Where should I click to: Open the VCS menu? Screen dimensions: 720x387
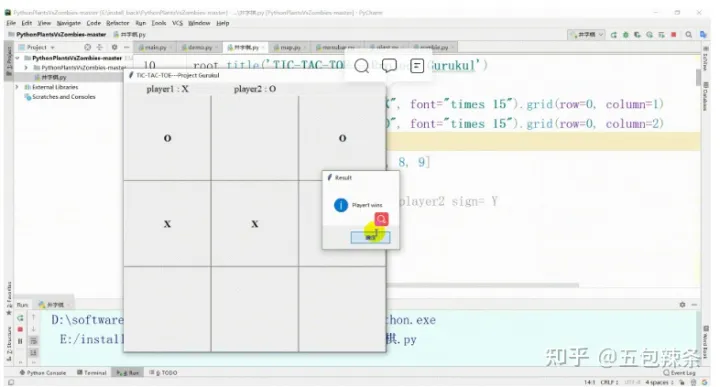click(177, 23)
